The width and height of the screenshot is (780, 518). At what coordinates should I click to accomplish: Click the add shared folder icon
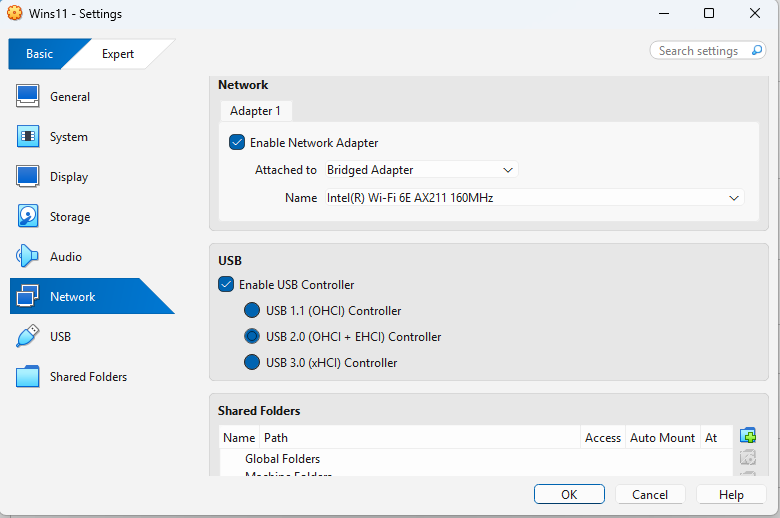[x=747, y=436]
